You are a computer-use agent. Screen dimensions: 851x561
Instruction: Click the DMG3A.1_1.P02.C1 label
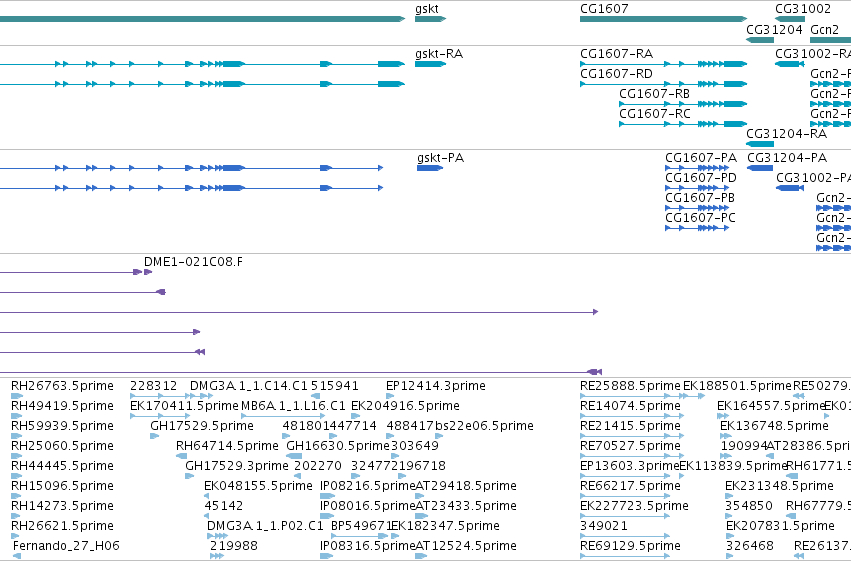click(265, 526)
